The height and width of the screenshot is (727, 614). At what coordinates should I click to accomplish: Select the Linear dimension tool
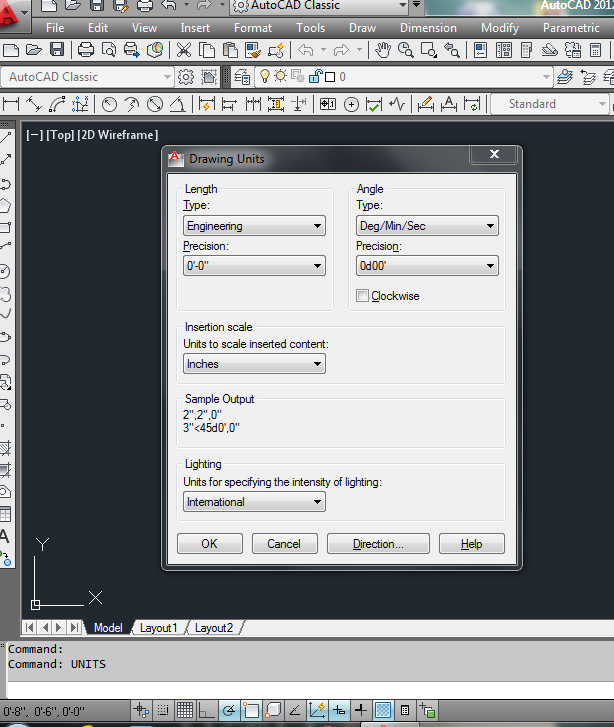11,104
